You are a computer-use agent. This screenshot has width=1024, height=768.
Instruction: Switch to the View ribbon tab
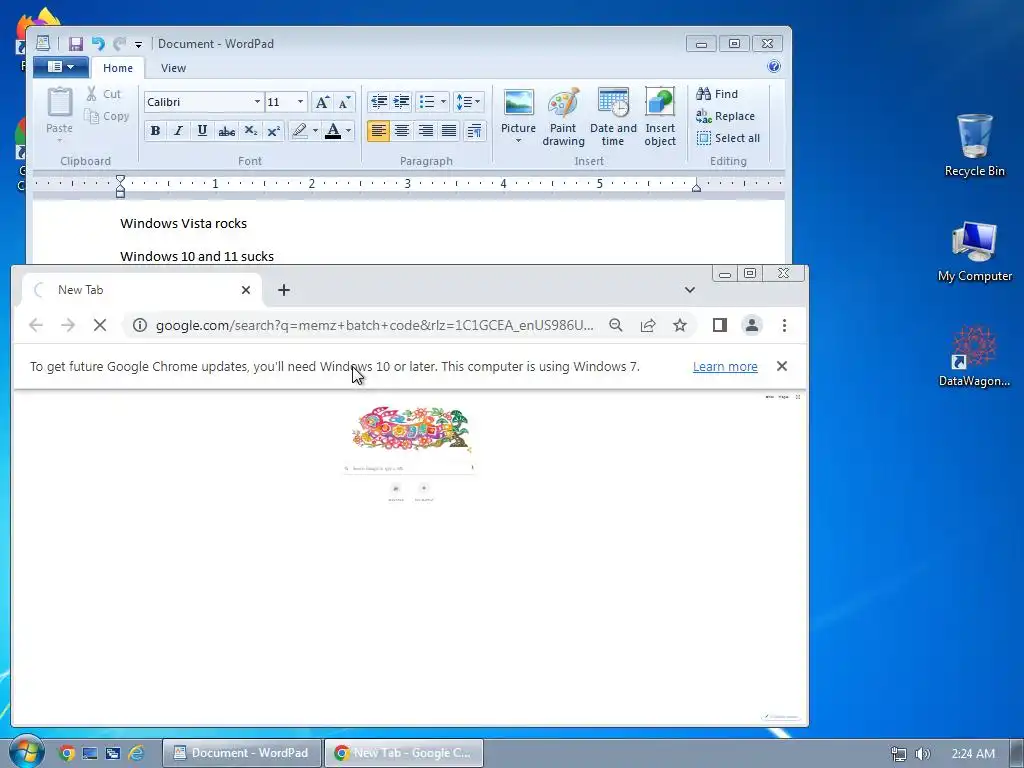pos(173,68)
